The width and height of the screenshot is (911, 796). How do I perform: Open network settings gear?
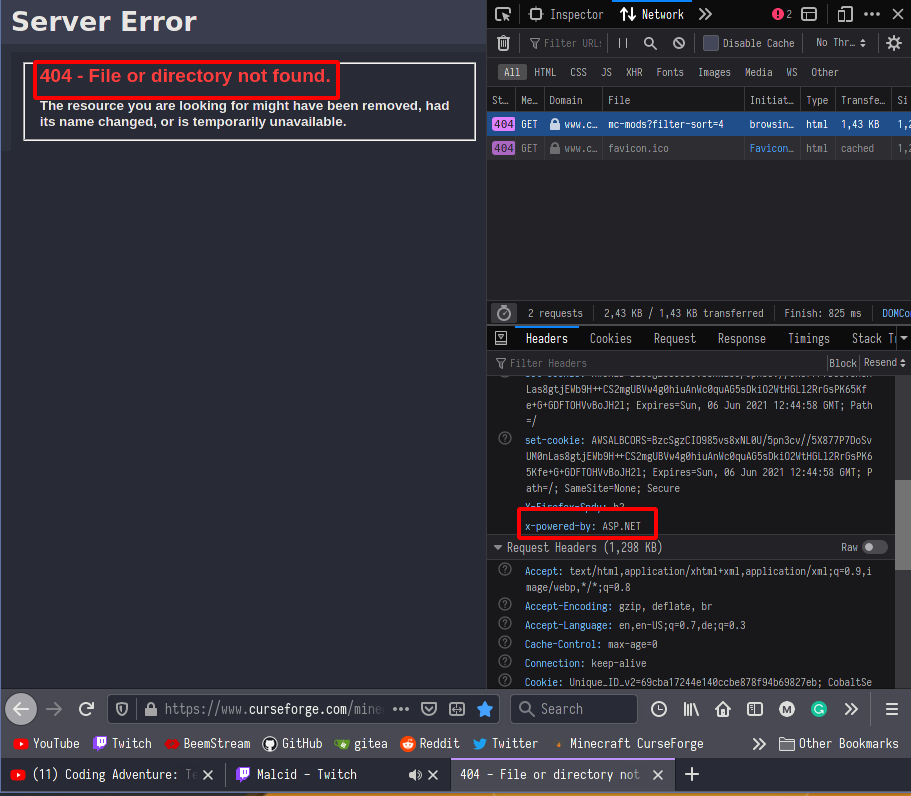click(894, 43)
